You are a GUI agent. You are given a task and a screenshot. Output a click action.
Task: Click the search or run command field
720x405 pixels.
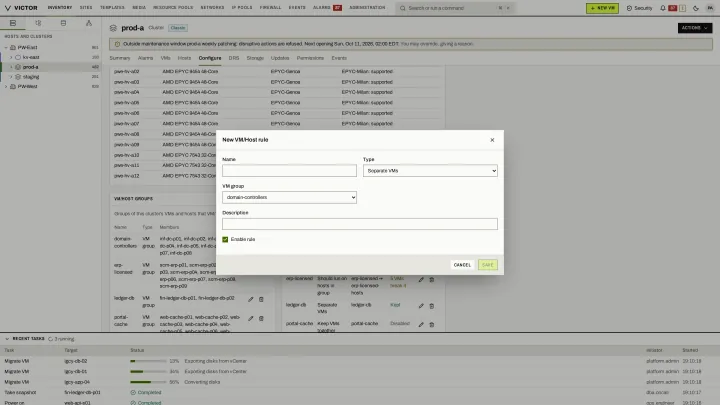tap(455, 8)
